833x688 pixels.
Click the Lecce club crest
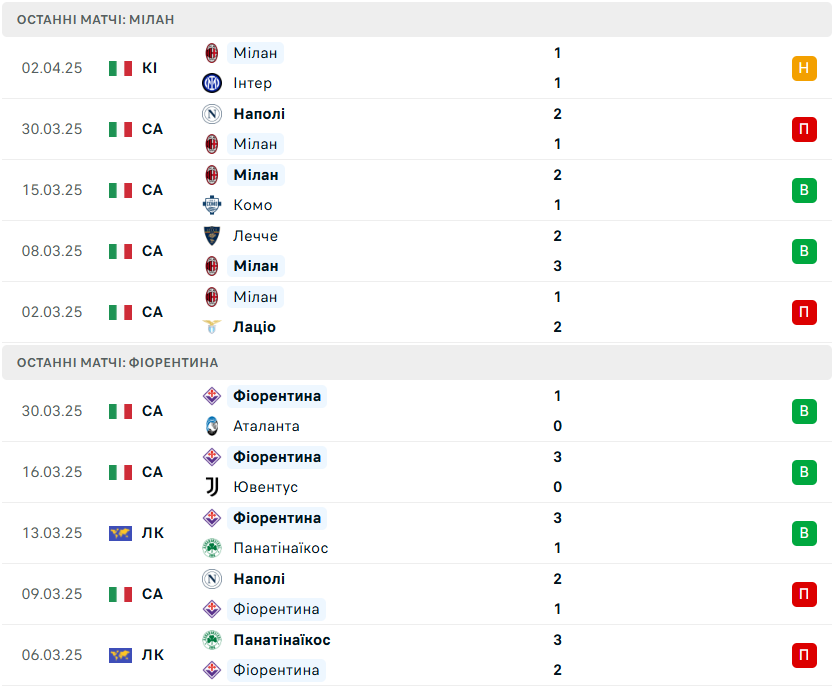[x=212, y=236]
